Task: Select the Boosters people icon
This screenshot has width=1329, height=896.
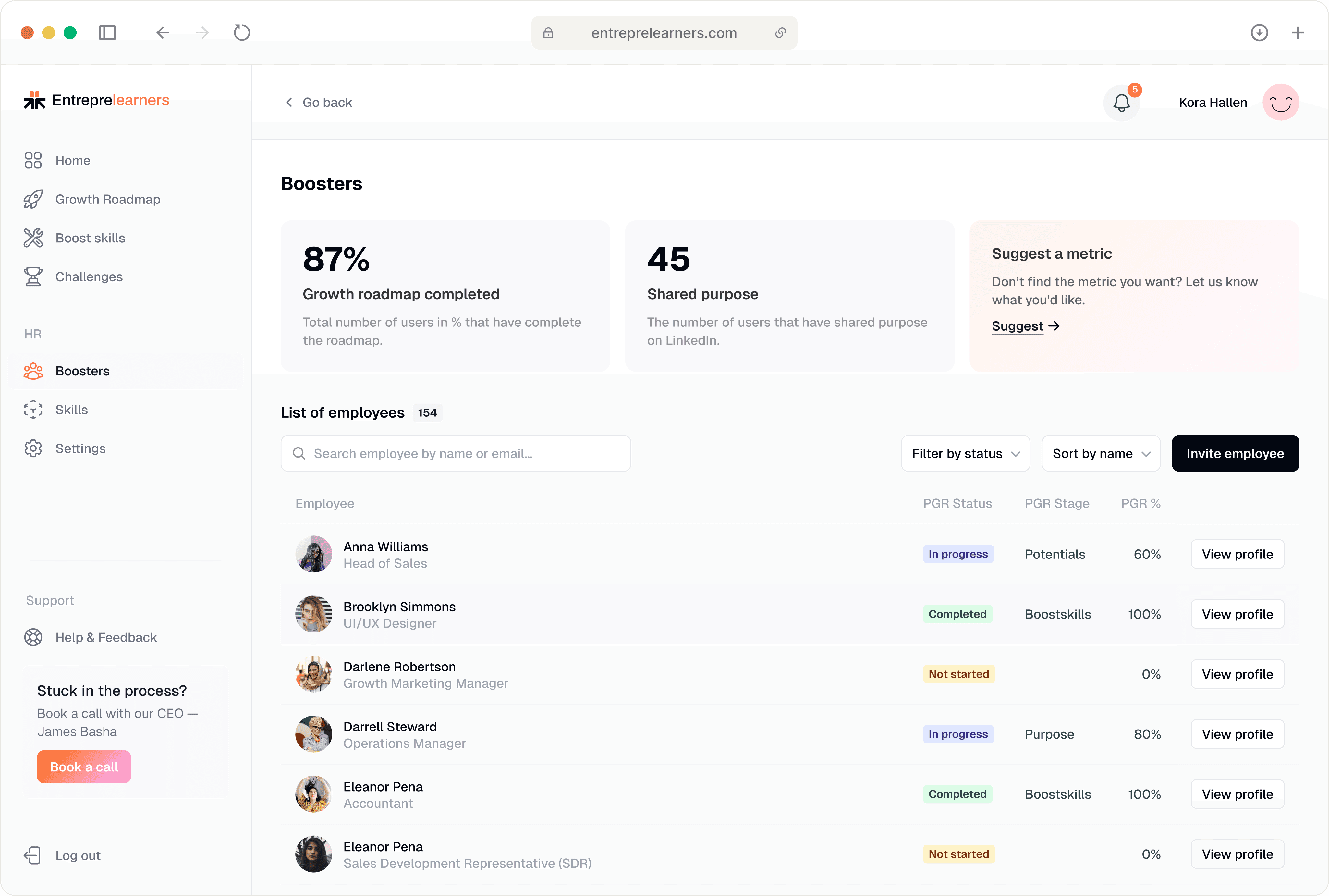Action: [x=33, y=371]
